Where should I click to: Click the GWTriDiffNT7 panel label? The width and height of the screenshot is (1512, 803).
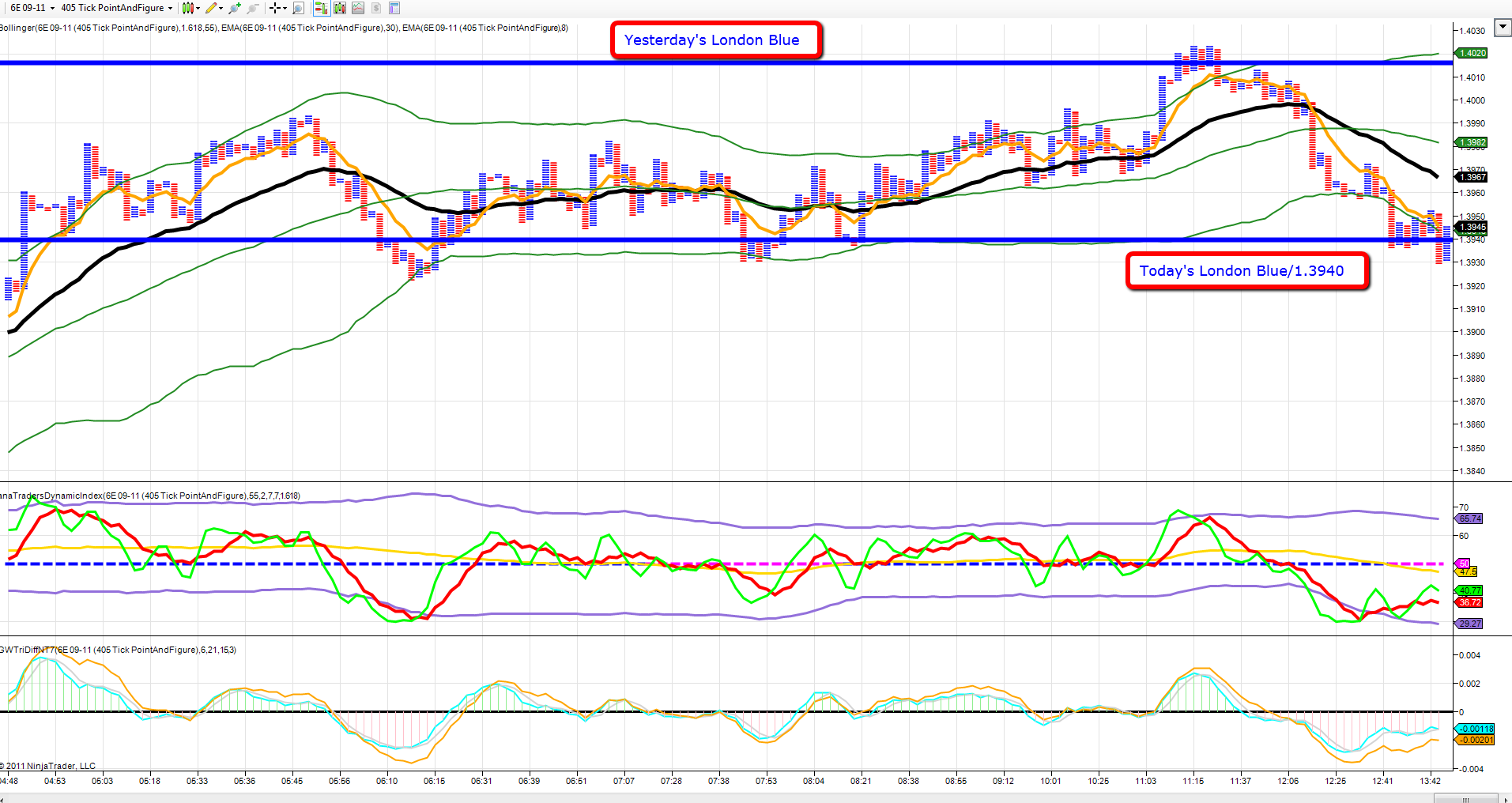pos(119,650)
